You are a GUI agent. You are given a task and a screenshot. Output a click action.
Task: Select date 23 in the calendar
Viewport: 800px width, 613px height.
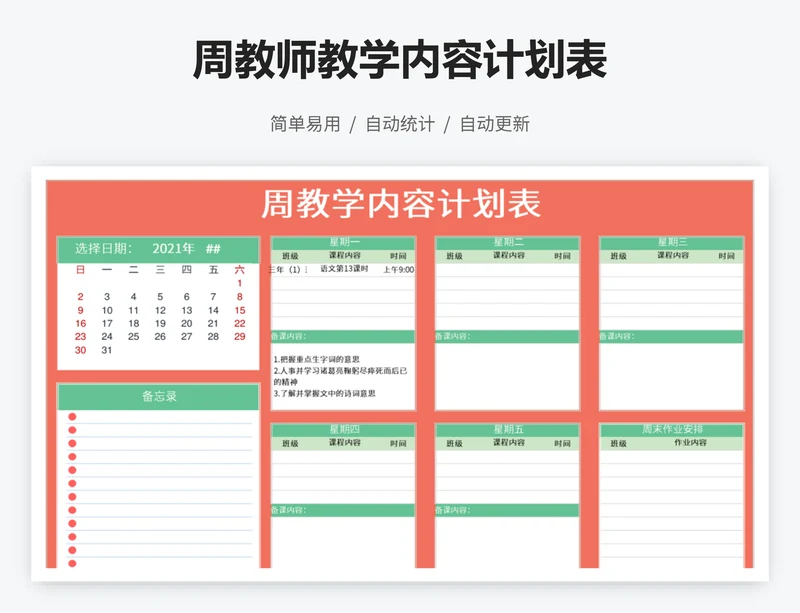pyautogui.click(x=81, y=337)
